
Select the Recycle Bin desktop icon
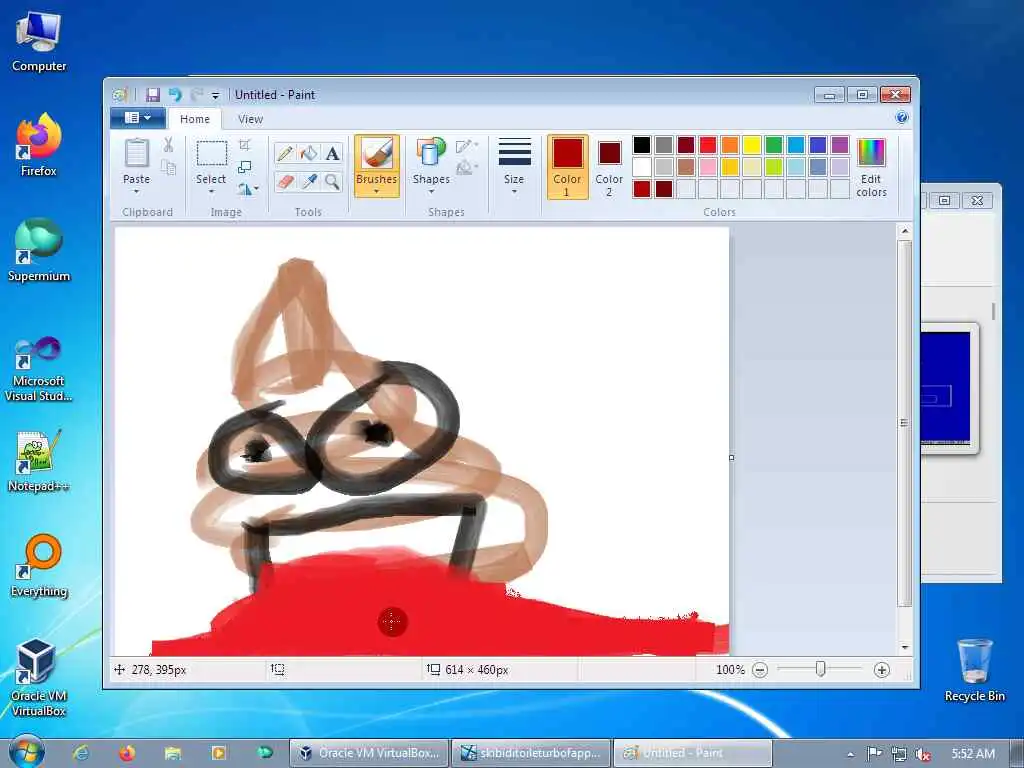point(974,670)
